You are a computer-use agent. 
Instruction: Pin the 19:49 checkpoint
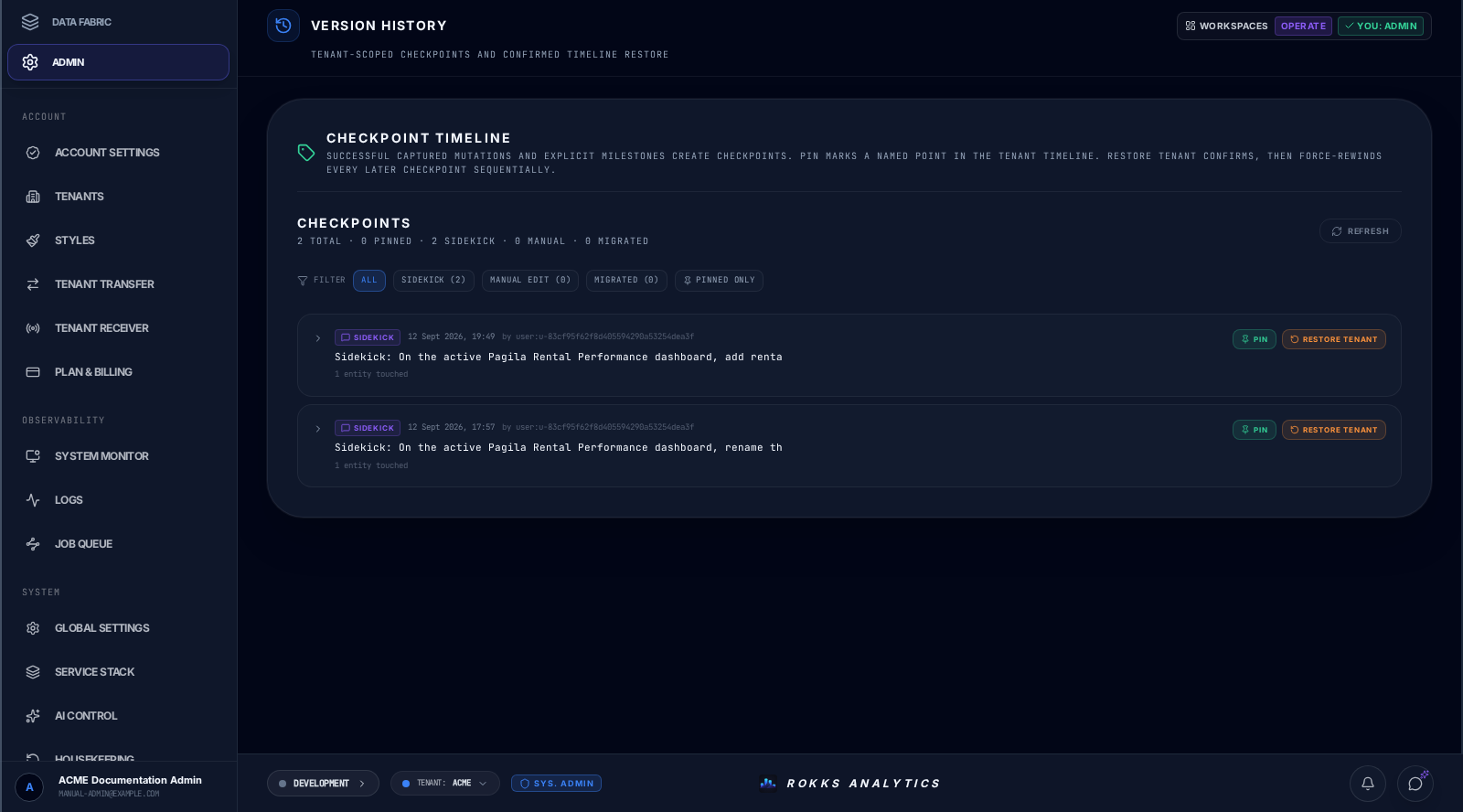coord(1255,339)
